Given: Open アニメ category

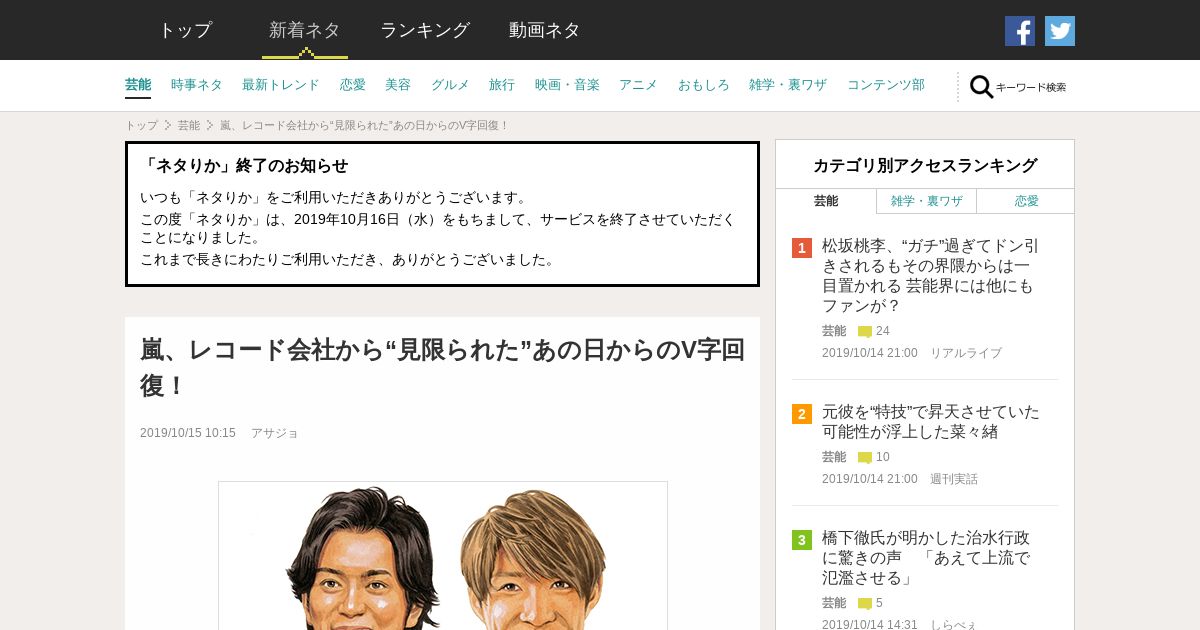Looking at the screenshot, I should pos(638,85).
